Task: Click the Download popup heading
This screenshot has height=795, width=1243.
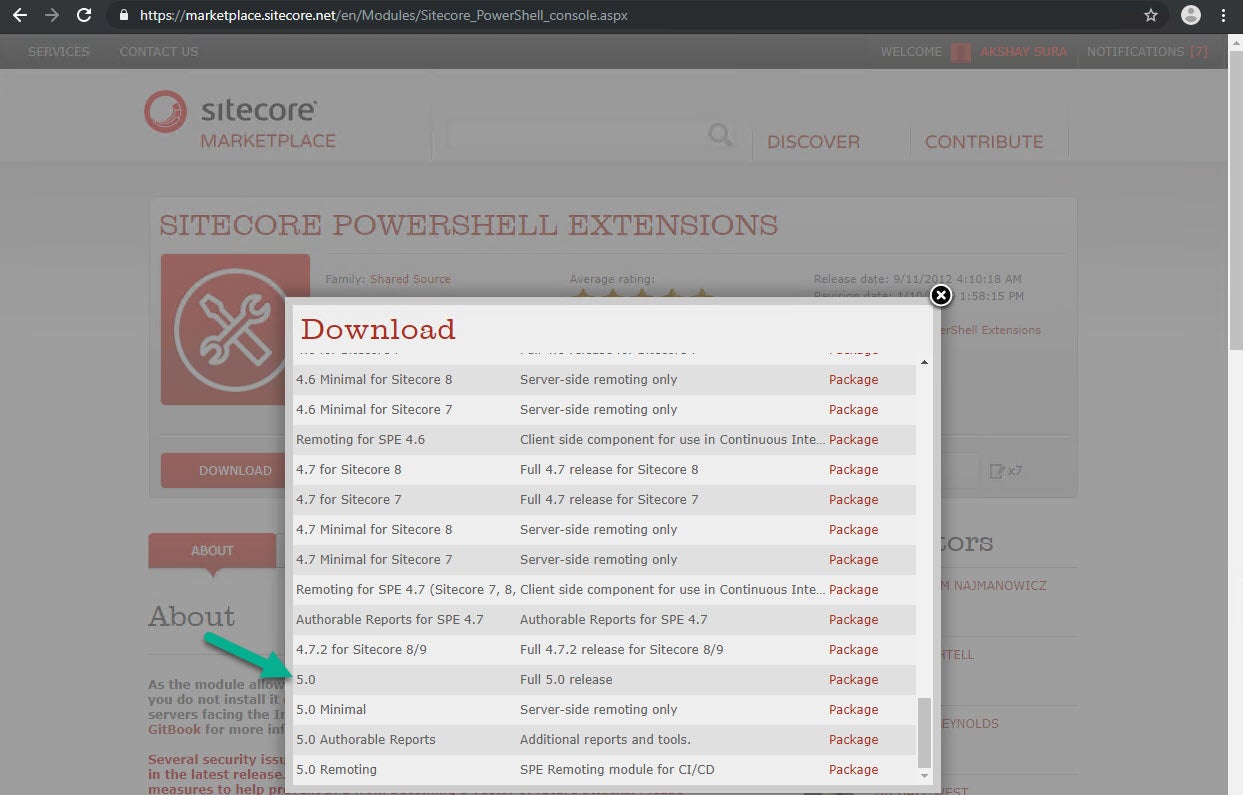Action: pos(378,329)
